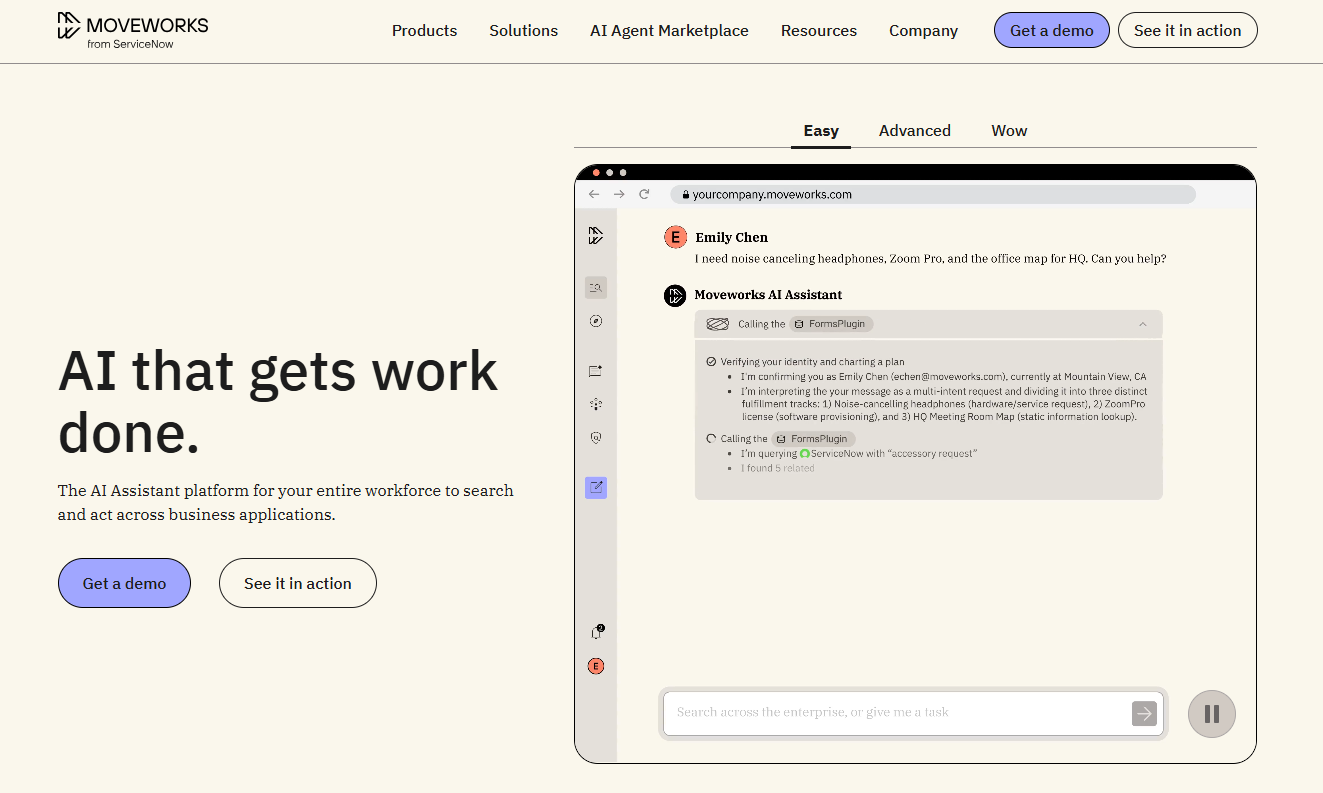This screenshot has height=793, width=1323.
Task: Click the scribble icon beside Calling the
Action: point(717,324)
